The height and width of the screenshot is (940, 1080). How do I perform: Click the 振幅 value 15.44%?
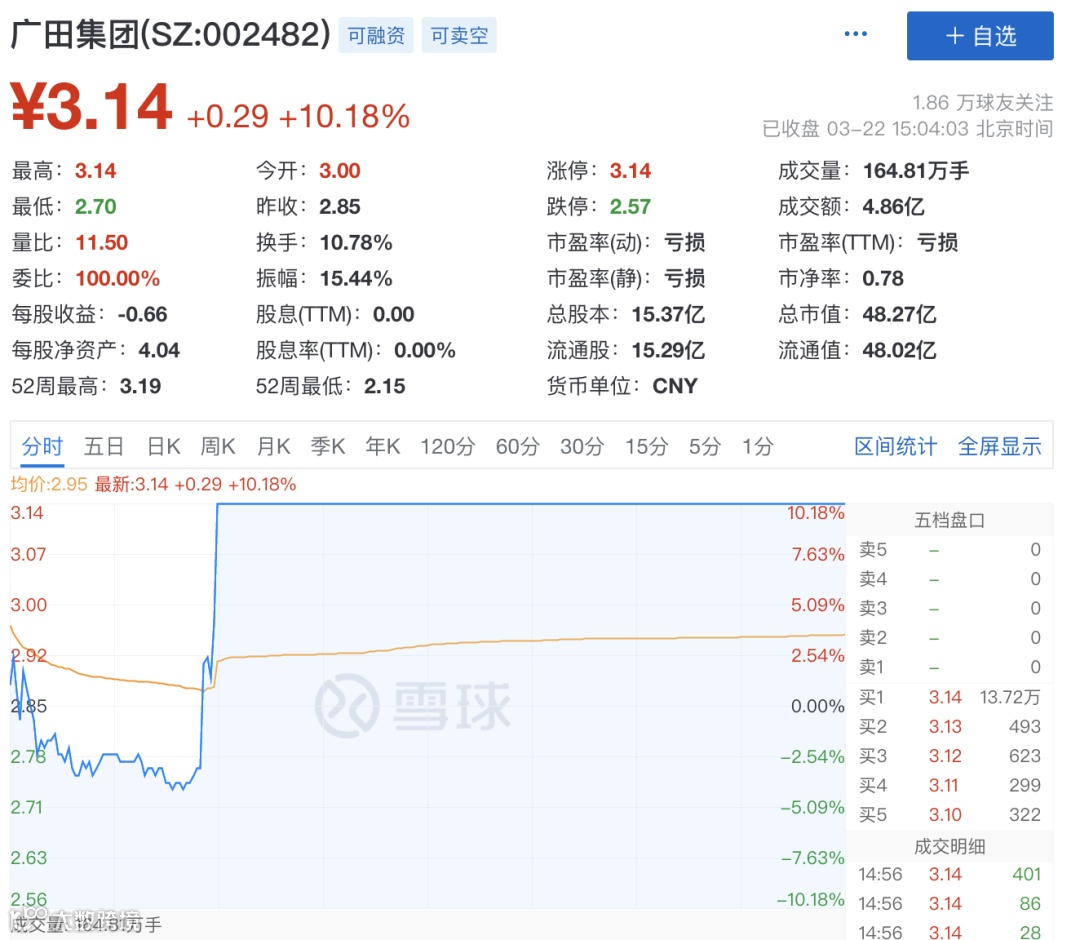pos(356,278)
